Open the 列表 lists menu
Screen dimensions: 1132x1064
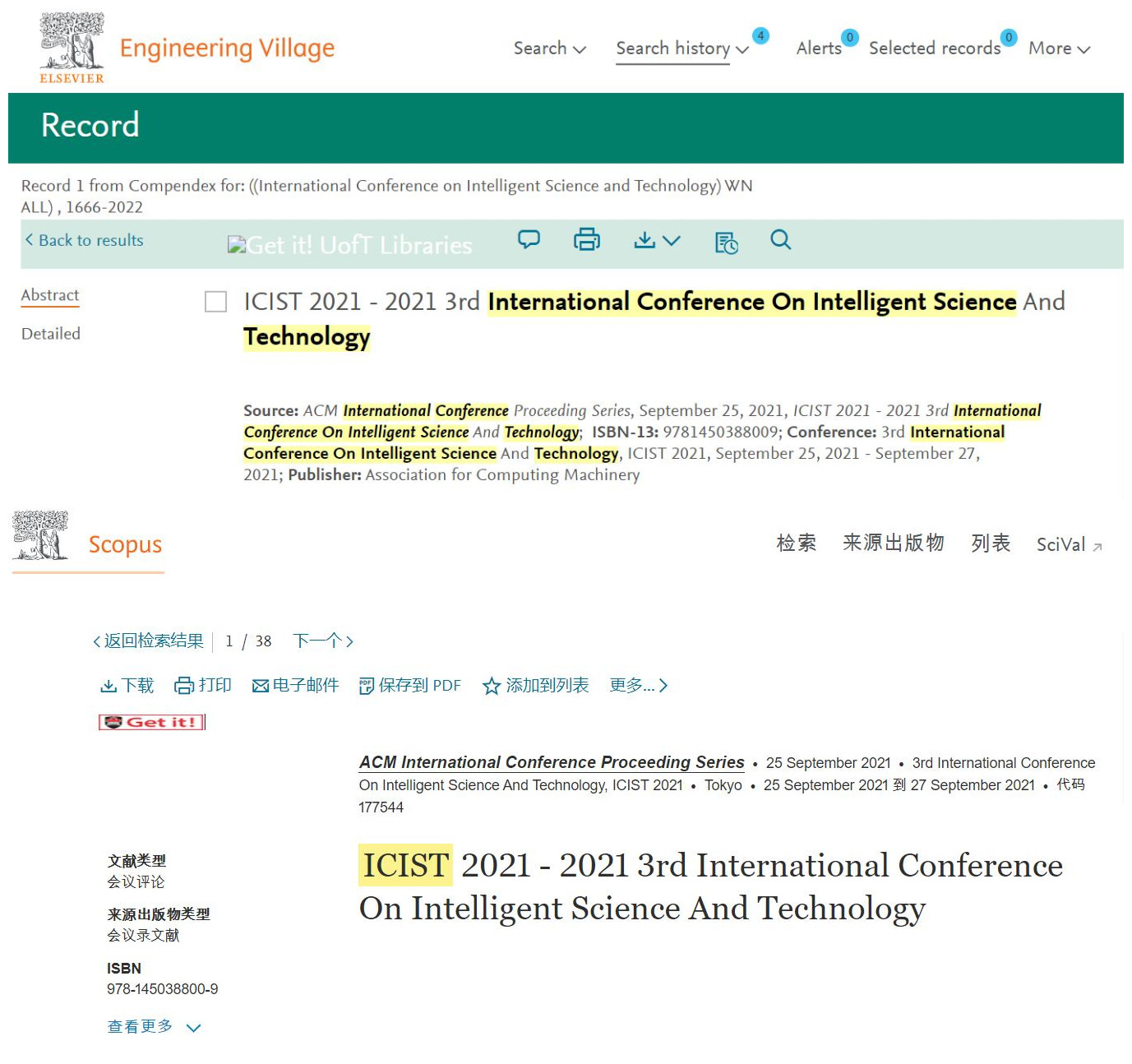click(991, 544)
